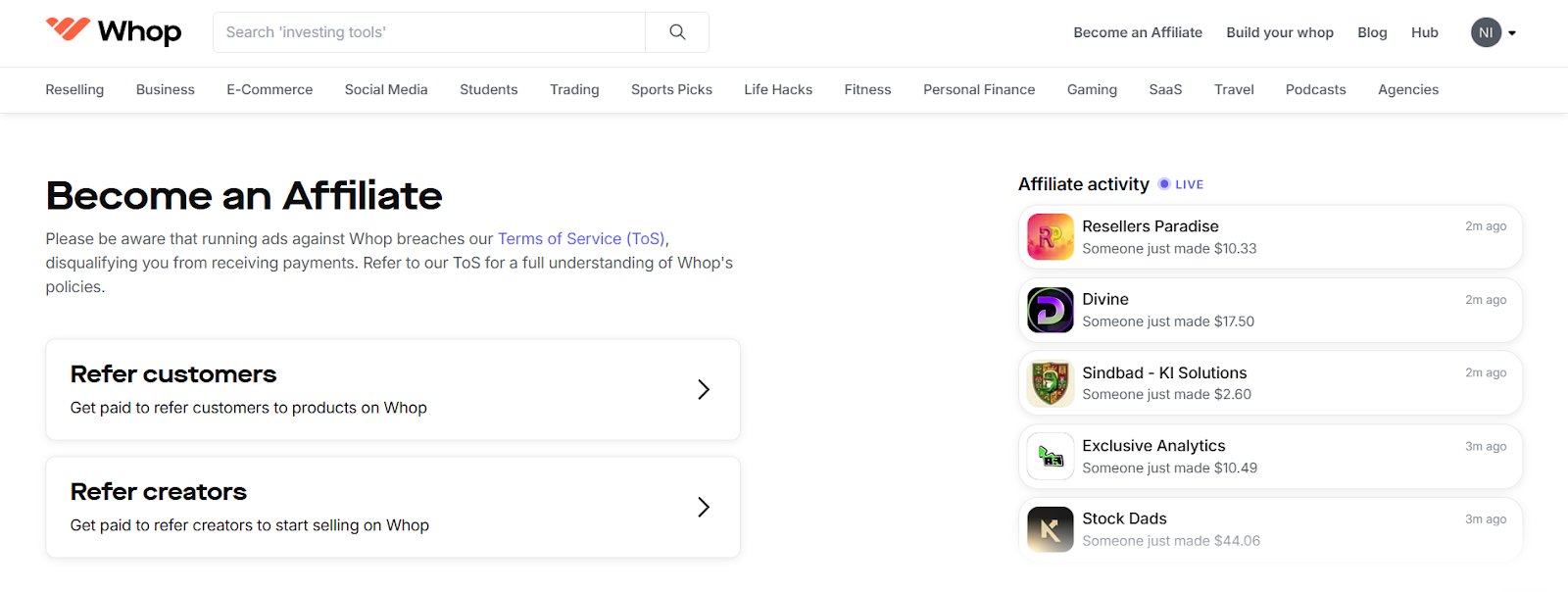1568x592 pixels.
Task: Open the Refer creators card
Action: [x=393, y=507]
